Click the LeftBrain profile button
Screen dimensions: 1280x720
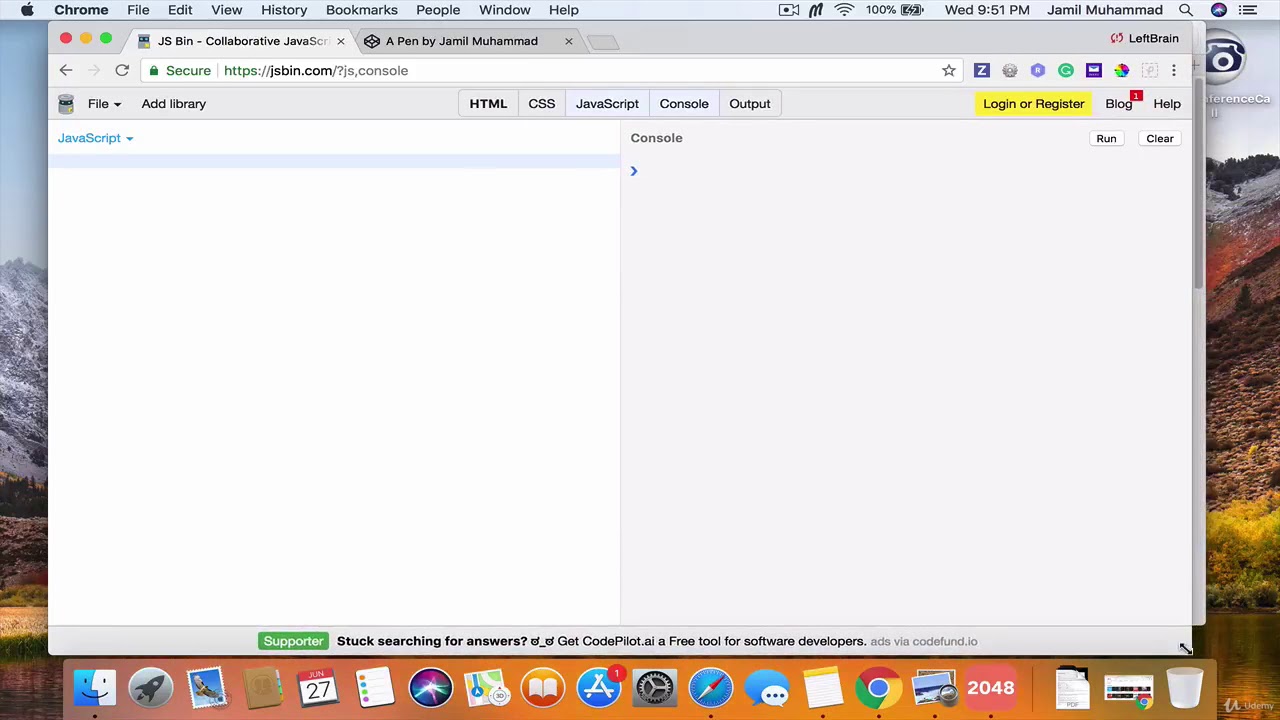tap(1145, 38)
